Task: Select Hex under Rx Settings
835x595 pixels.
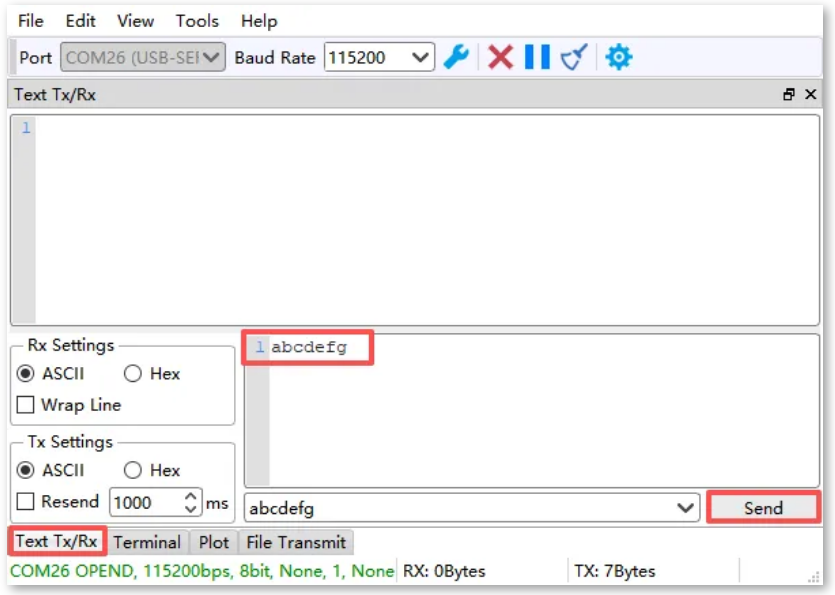Action: 133,374
